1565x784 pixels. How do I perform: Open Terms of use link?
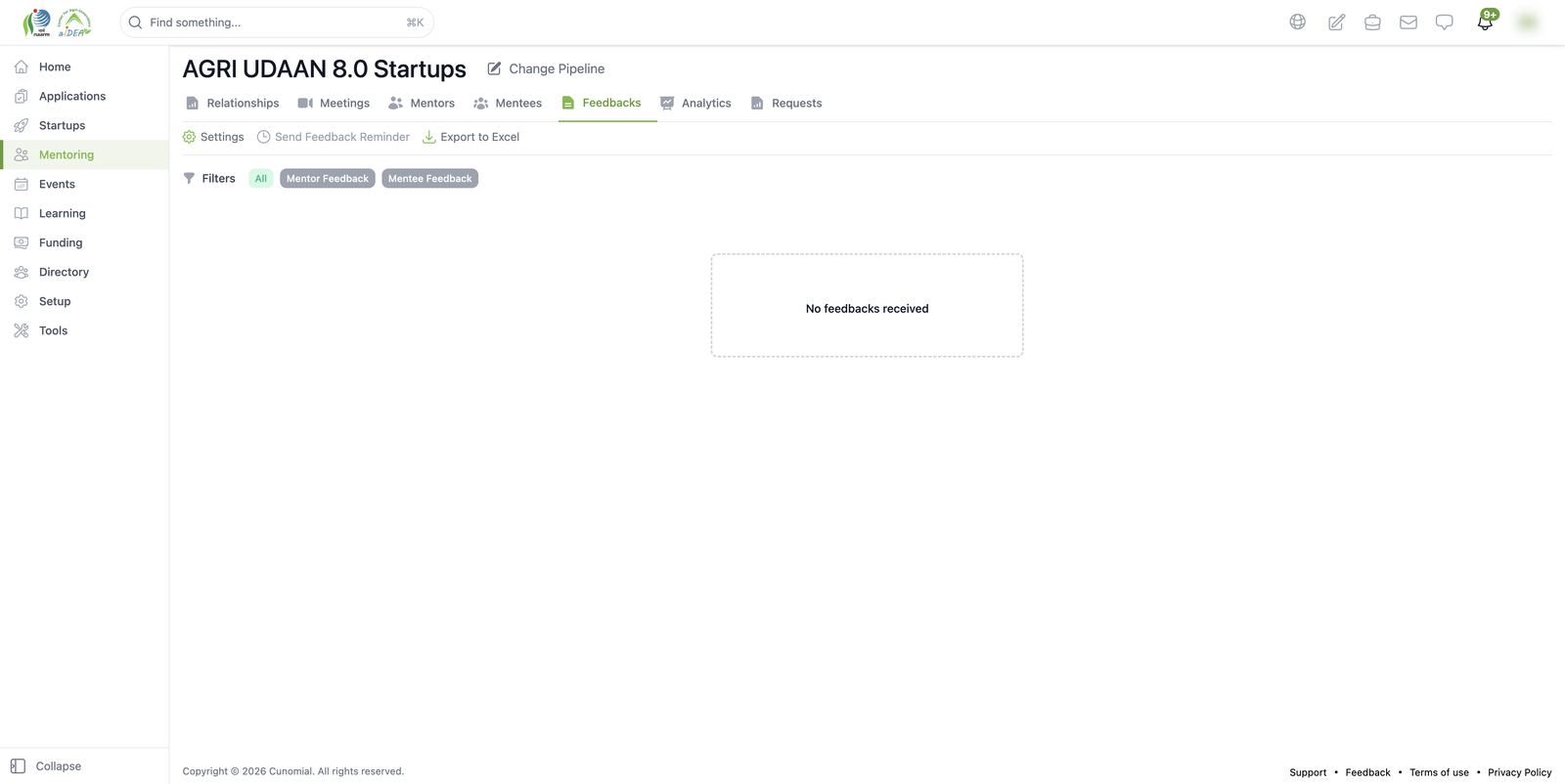pyautogui.click(x=1439, y=772)
